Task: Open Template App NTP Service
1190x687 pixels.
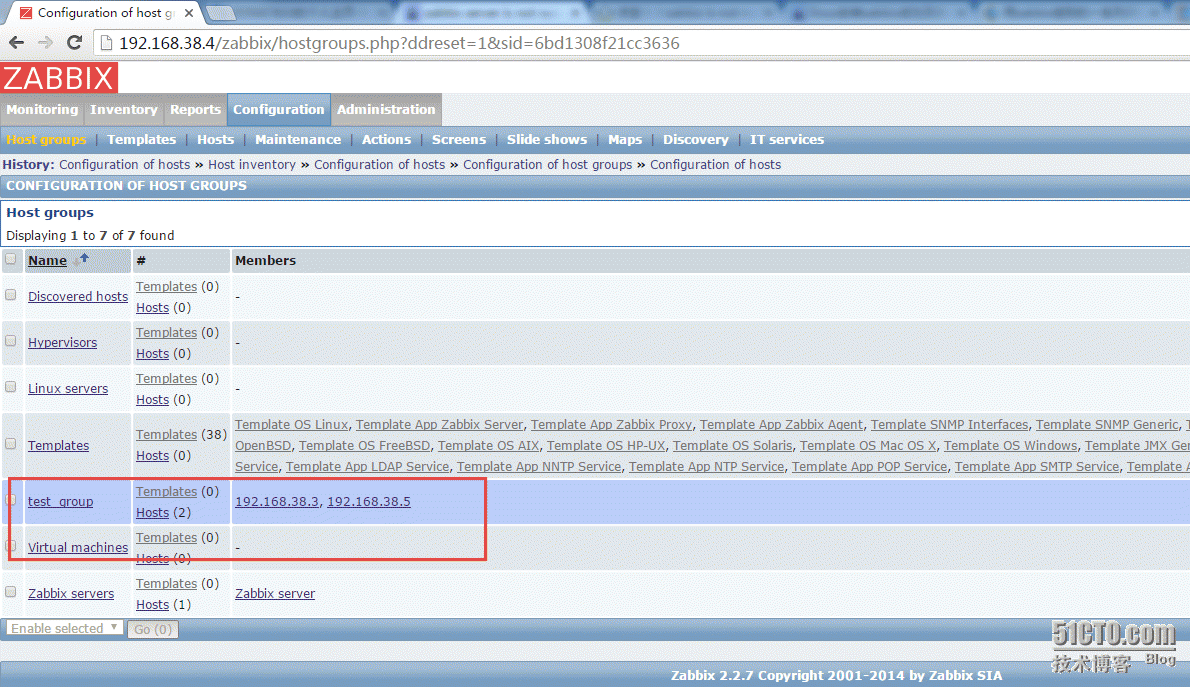Action: [x=707, y=467]
